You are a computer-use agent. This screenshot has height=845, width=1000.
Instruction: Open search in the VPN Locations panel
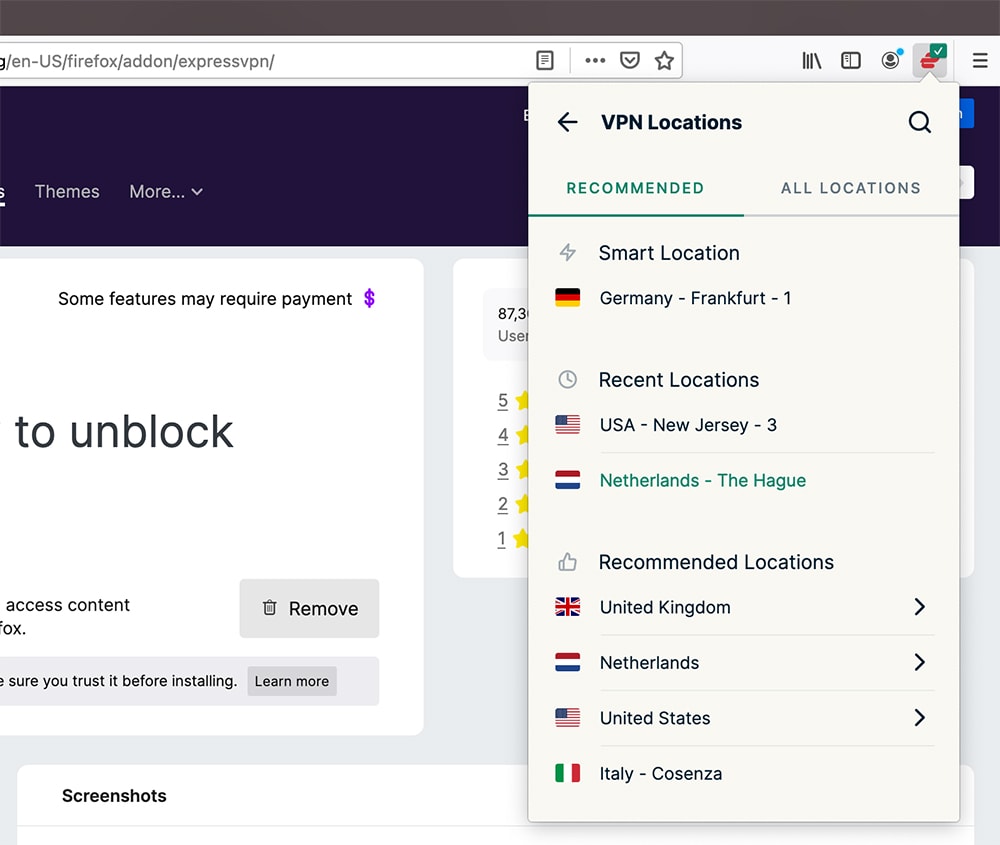coord(919,122)
